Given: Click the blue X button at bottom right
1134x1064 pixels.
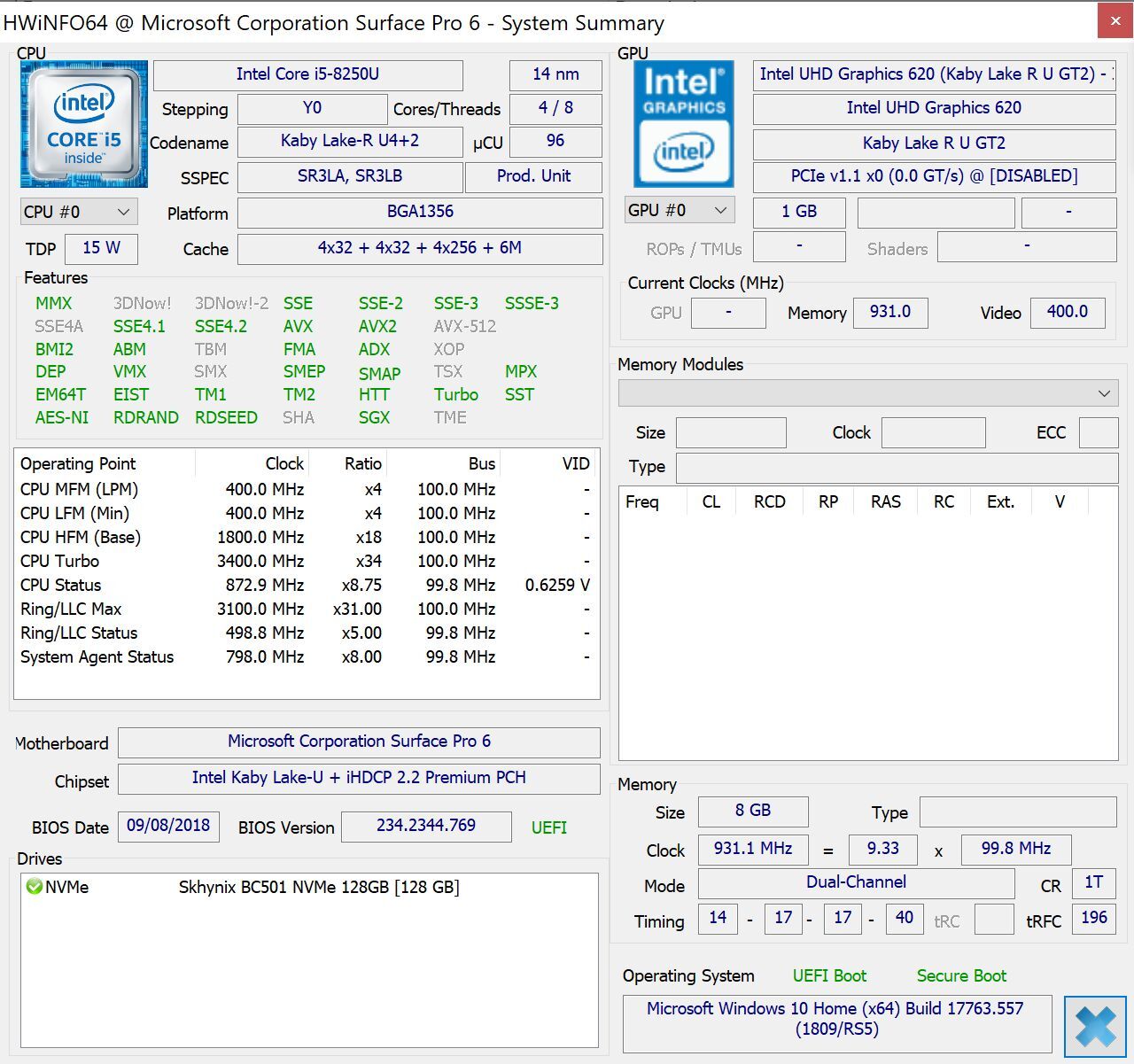Looking at the screenshot, I should pos(1095,1026).
